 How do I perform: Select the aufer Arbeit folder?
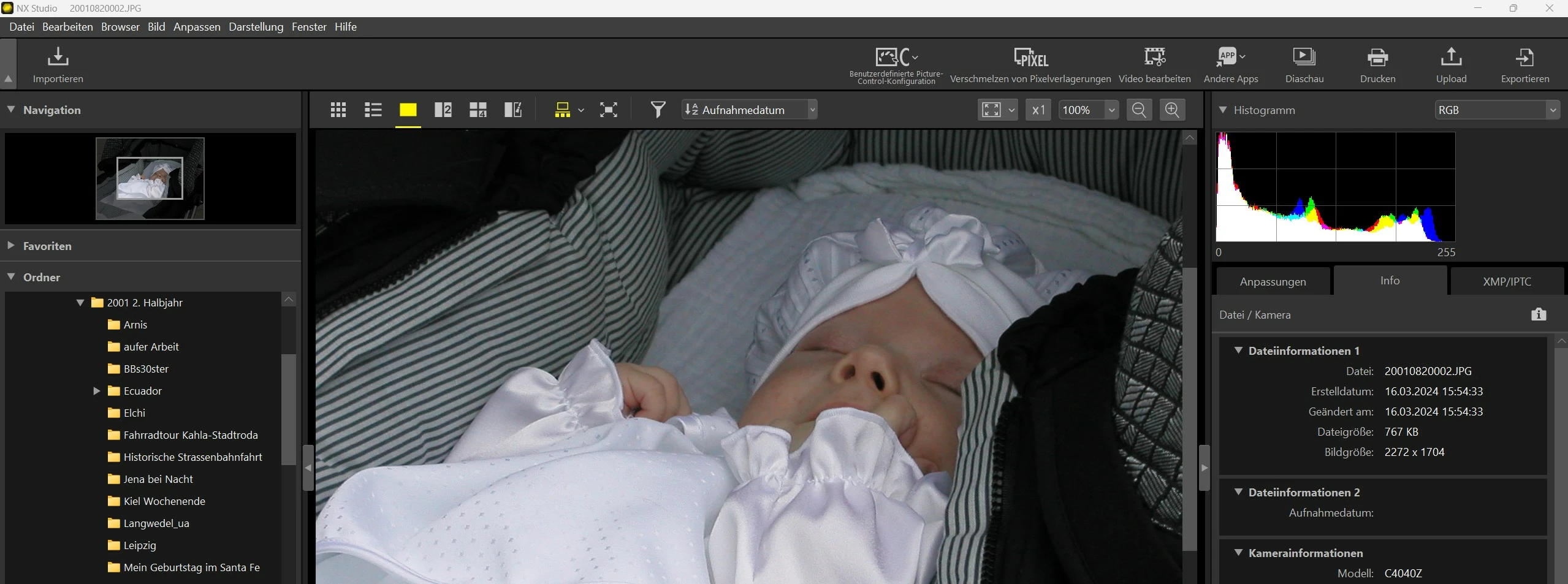151,347
